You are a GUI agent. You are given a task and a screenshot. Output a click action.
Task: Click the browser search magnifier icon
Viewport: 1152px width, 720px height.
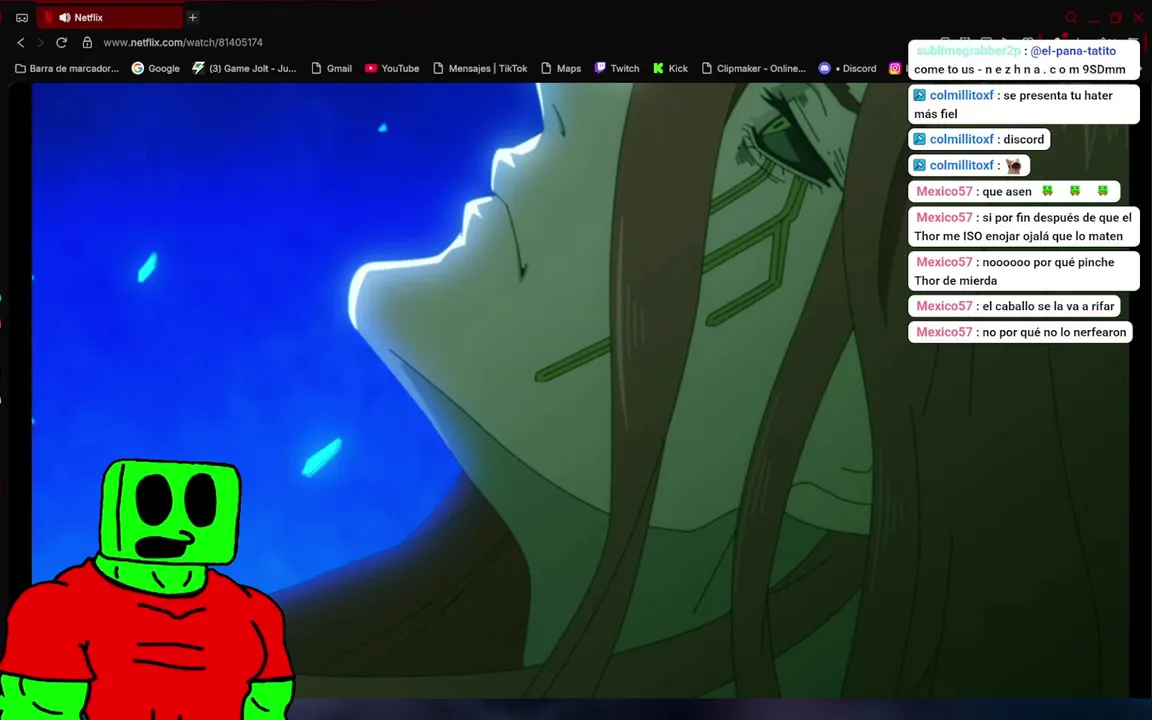point(1071,18)
